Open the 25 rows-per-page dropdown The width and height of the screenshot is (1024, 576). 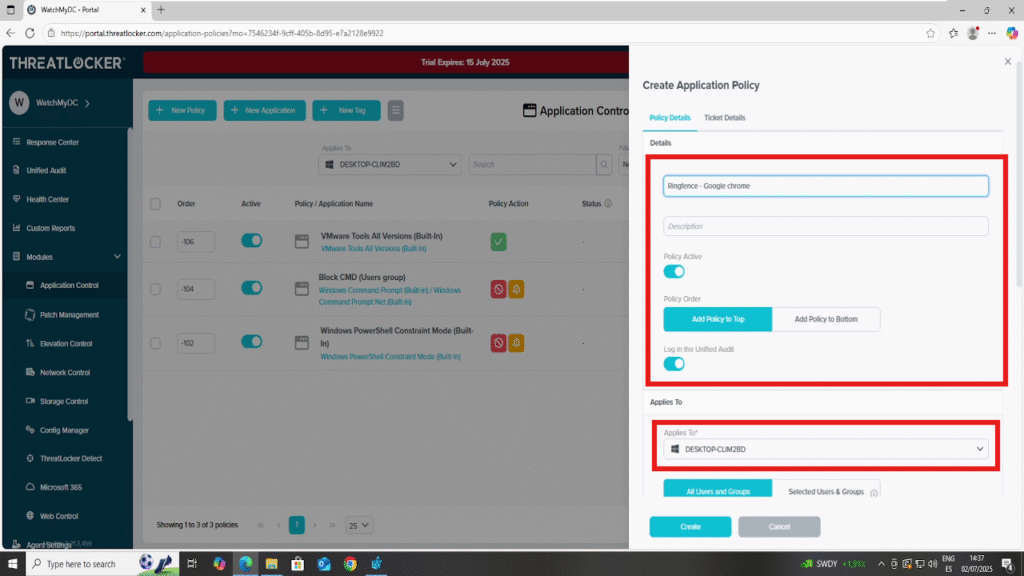click(x=359, y=525)
